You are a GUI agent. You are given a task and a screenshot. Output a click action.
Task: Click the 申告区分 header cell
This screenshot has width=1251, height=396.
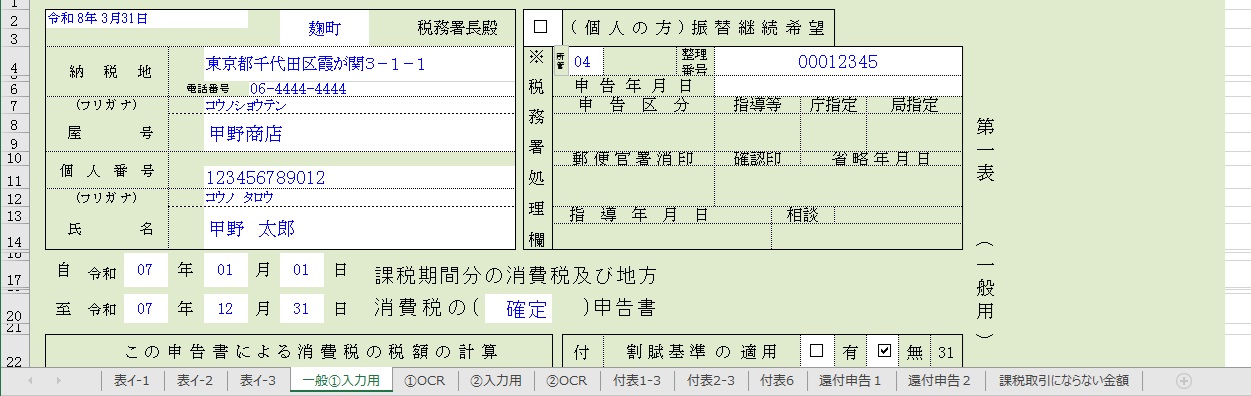[x=634, y=104]
